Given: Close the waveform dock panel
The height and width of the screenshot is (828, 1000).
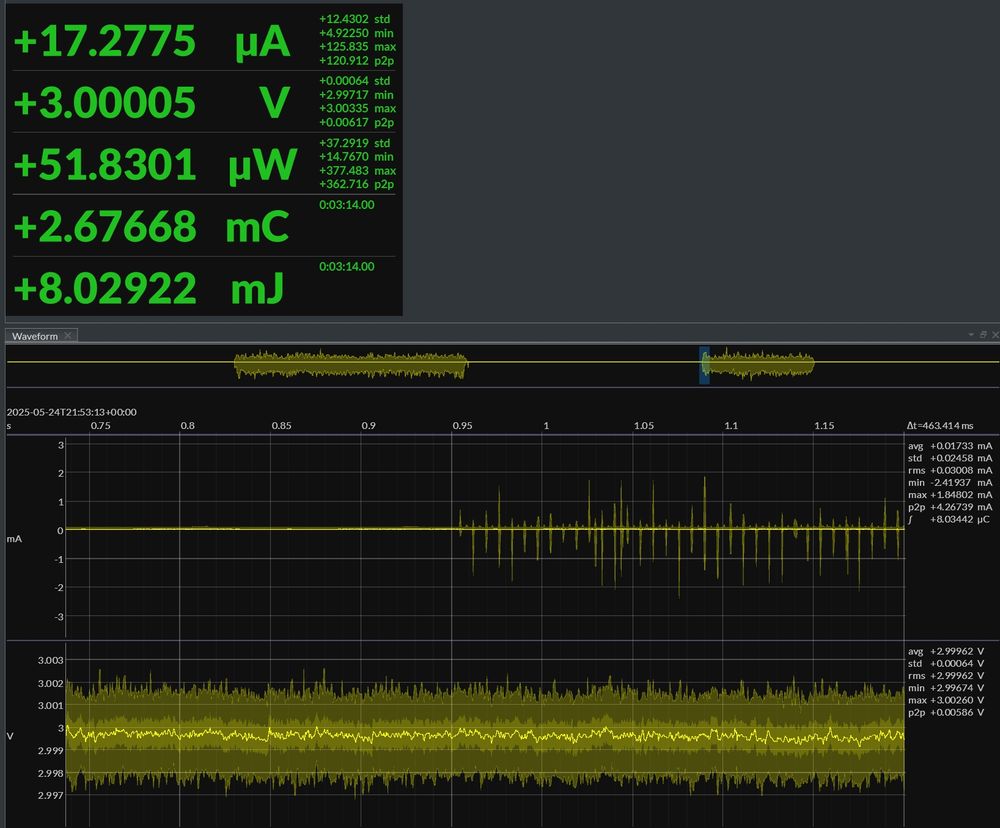Looking at the screenshot, I should (x=995, y=334).
